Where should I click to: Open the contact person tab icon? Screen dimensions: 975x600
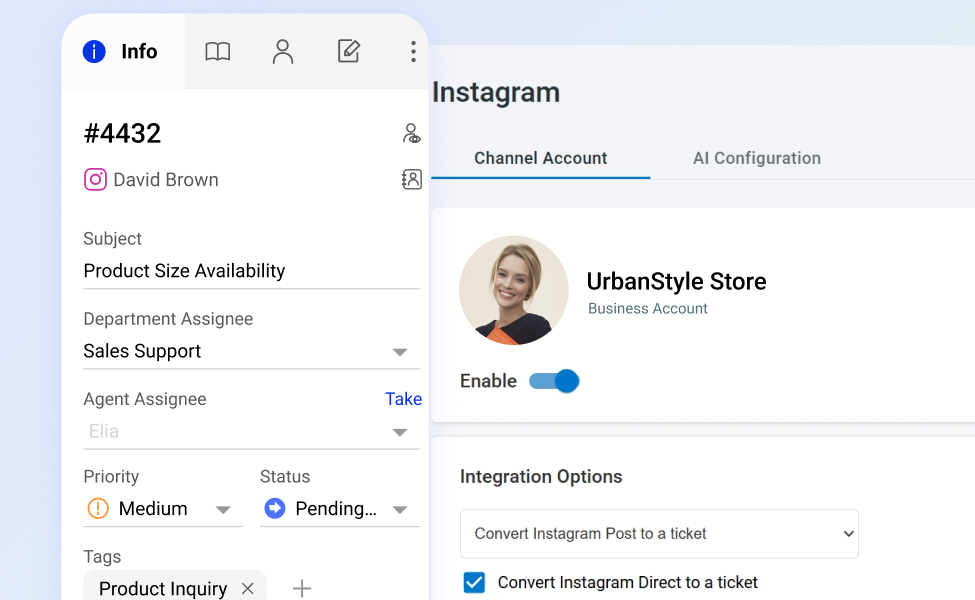click(x=283, y=52)
